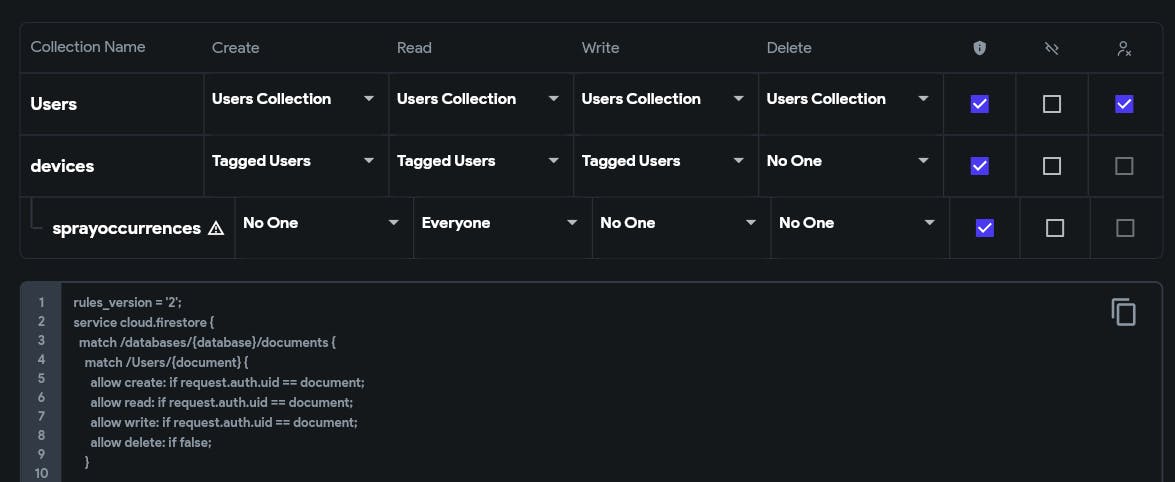The image size is (1175, 482).
Task: Click the warning icon beside sprayoccurrences
Action: [216, 228]
